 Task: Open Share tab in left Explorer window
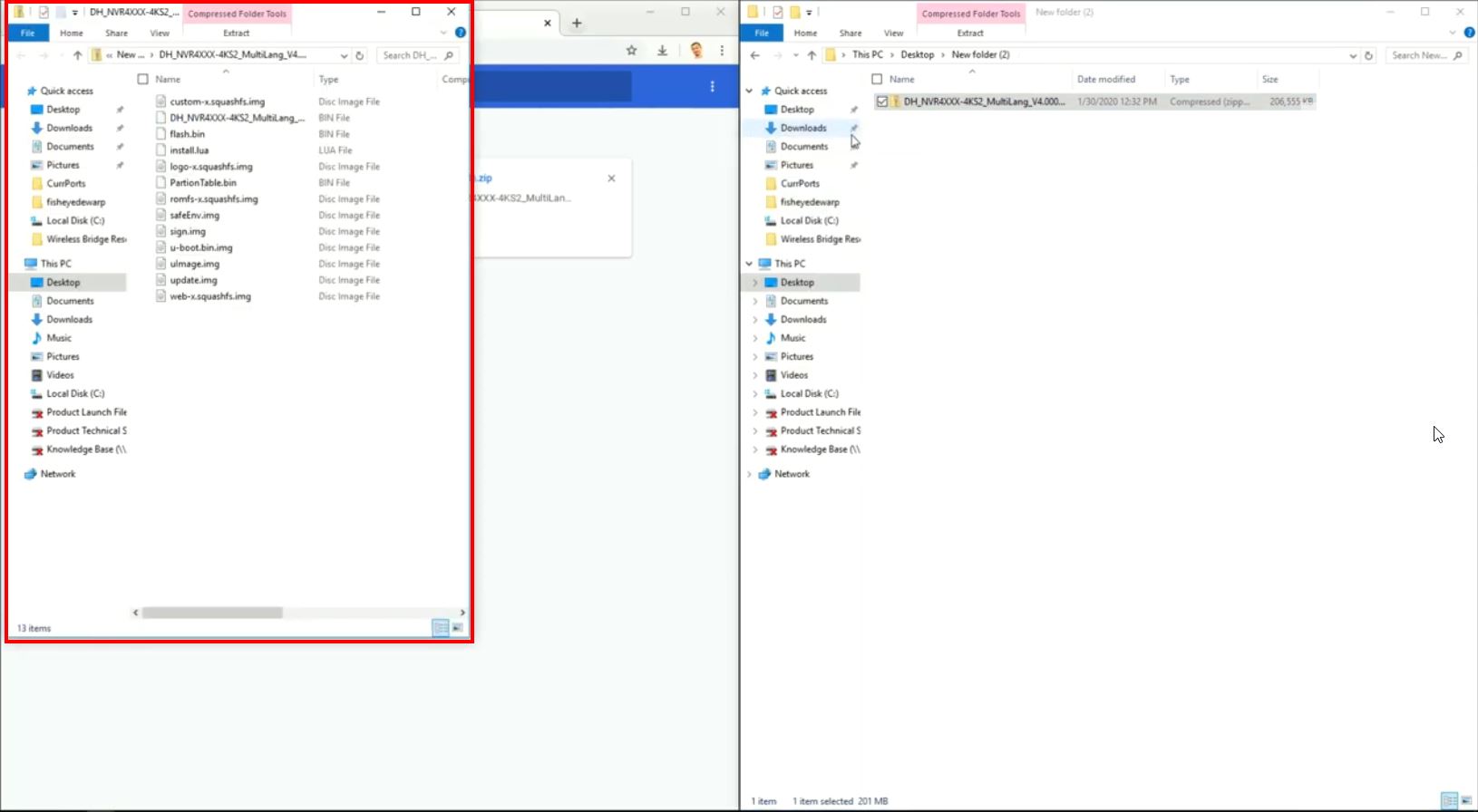(116, 33)
